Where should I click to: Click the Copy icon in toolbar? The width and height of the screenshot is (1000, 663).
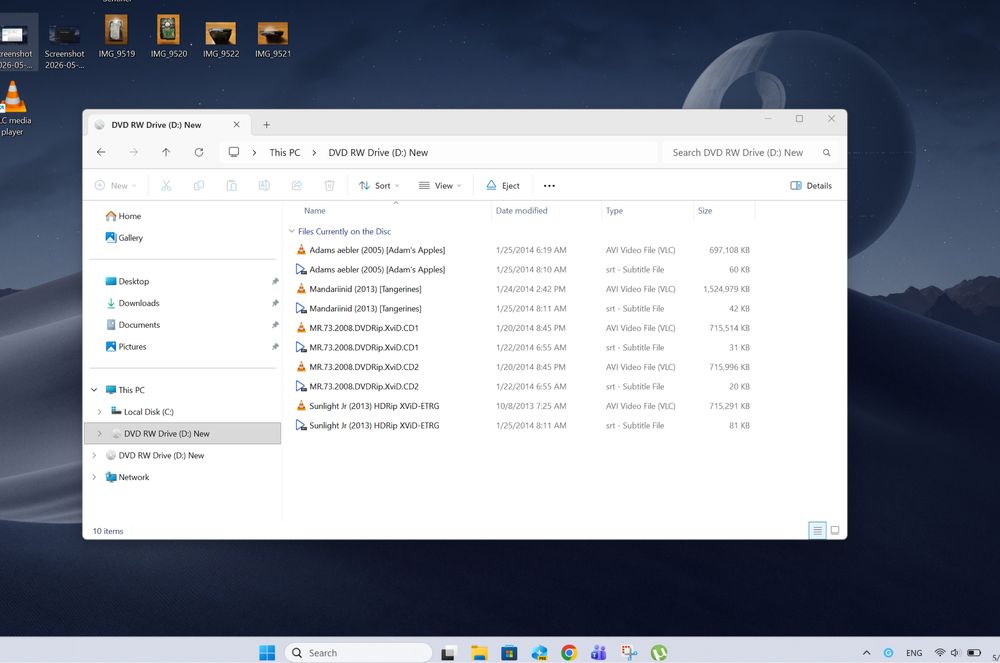(x=199, y=186)
